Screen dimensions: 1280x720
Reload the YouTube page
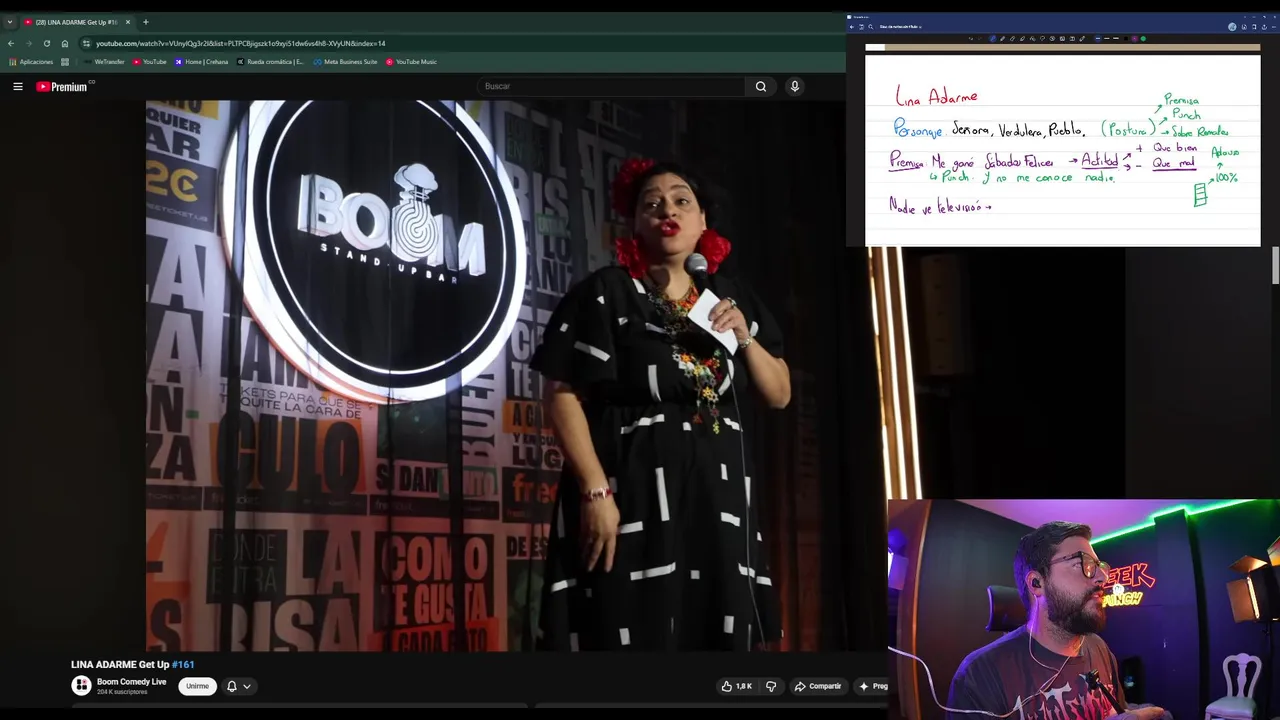[x=47, y=43]
